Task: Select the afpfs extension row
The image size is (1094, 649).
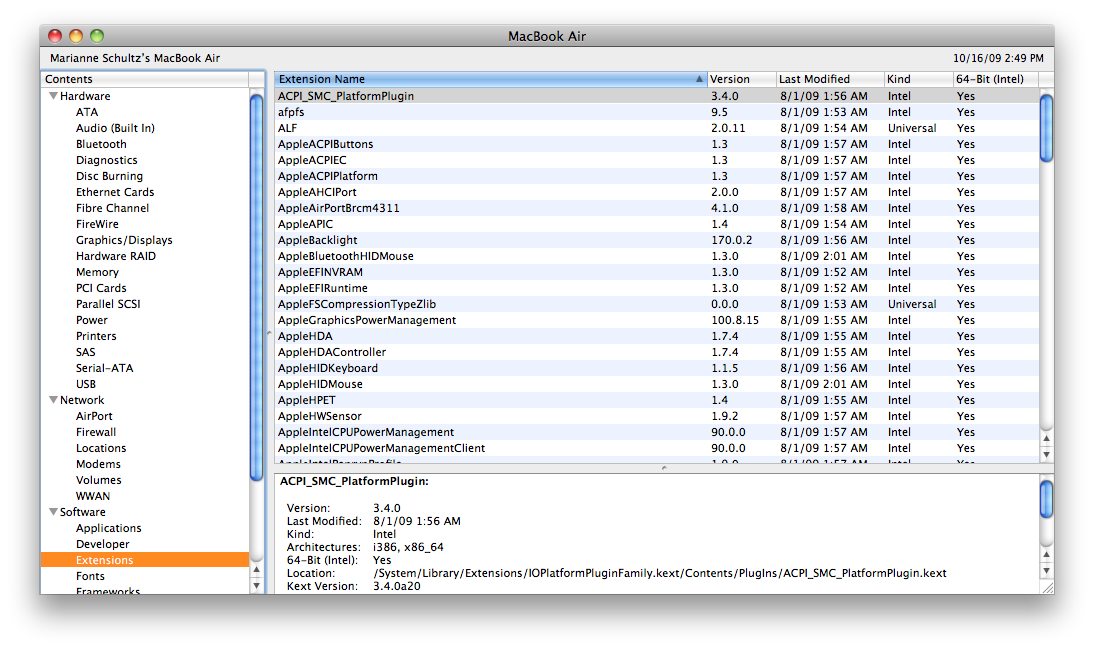Action: (657, 112)
